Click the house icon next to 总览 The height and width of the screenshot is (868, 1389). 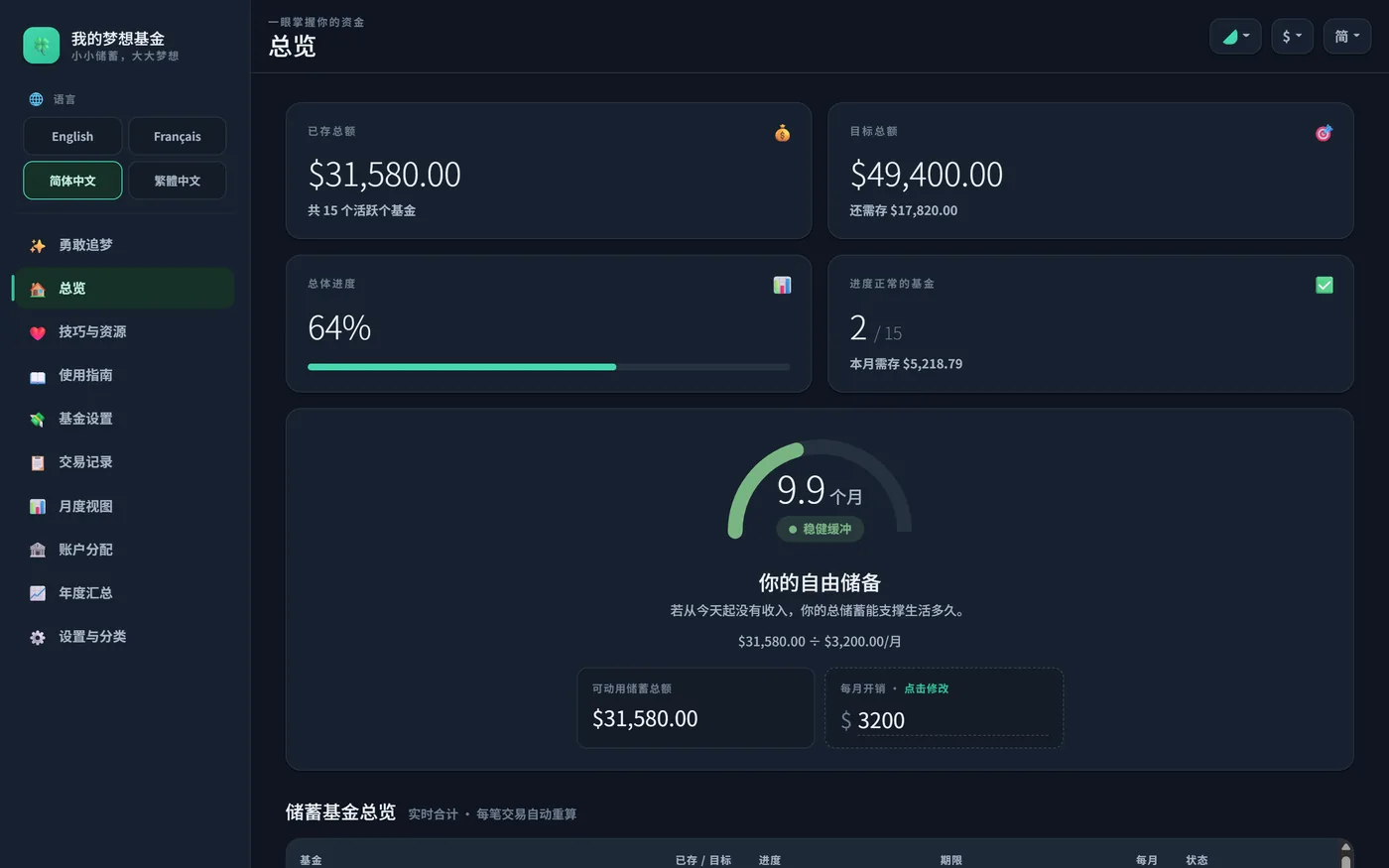click(38, 289)
